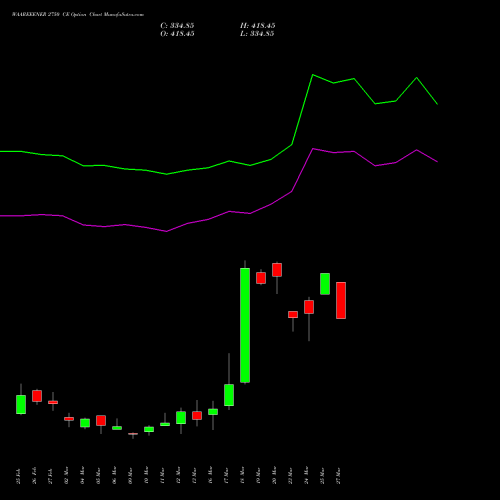The height and width of the screenshot is (500, 500).
Task: Click the '27 Feb' date axis label
Action: click(x=50, y=476)
